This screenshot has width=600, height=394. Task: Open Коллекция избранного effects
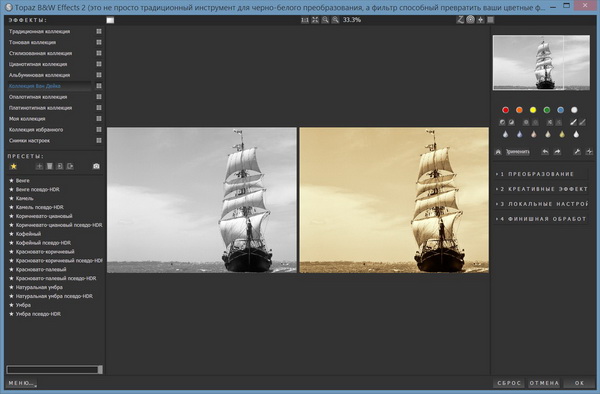[x=36, y=130]
